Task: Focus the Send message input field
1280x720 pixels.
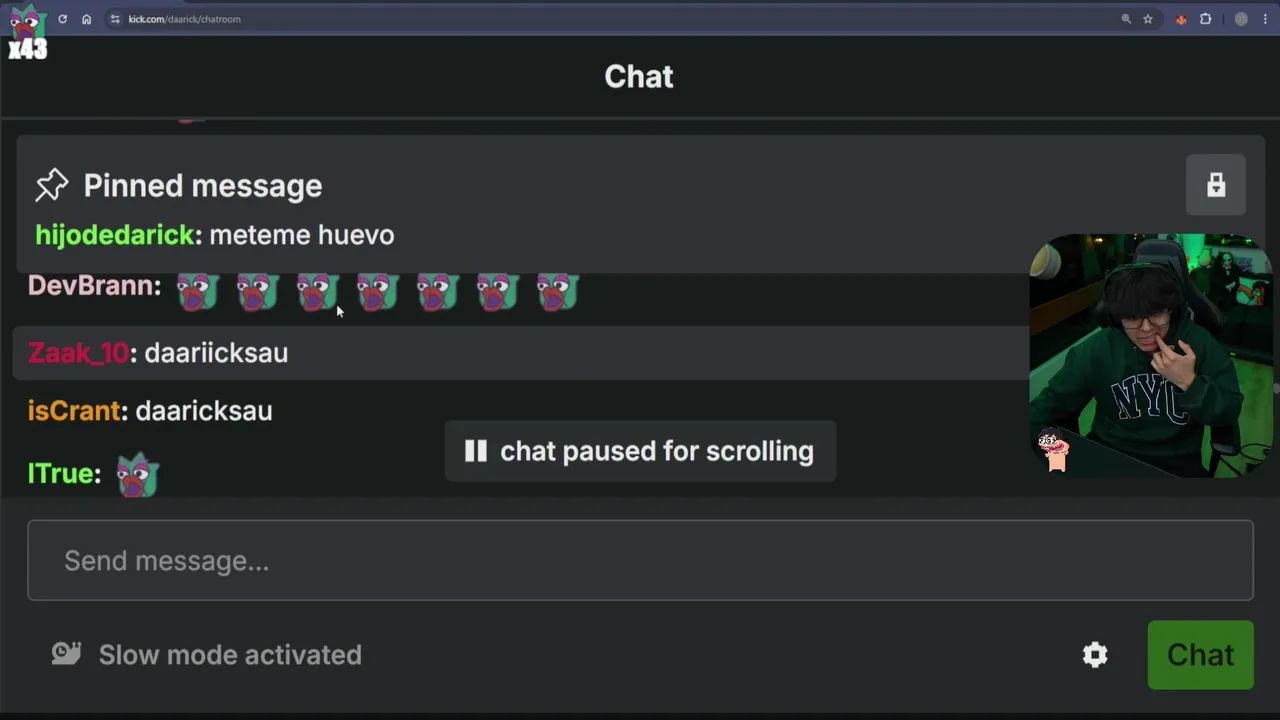Action: click(x=640, y=560)
